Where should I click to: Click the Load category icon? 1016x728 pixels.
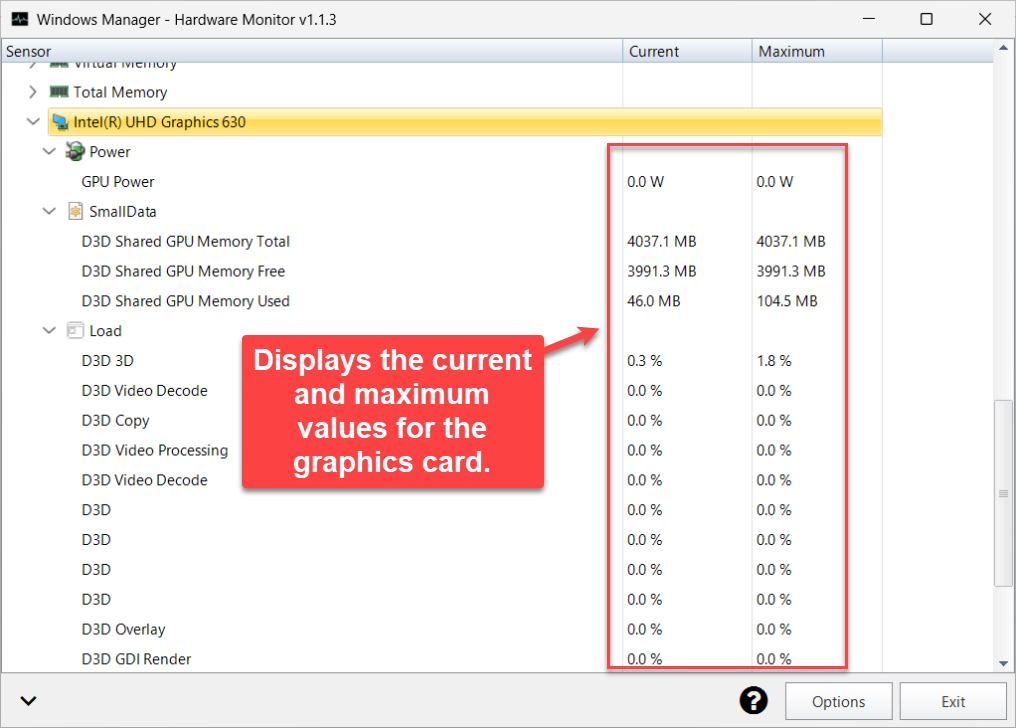point(75,330)
